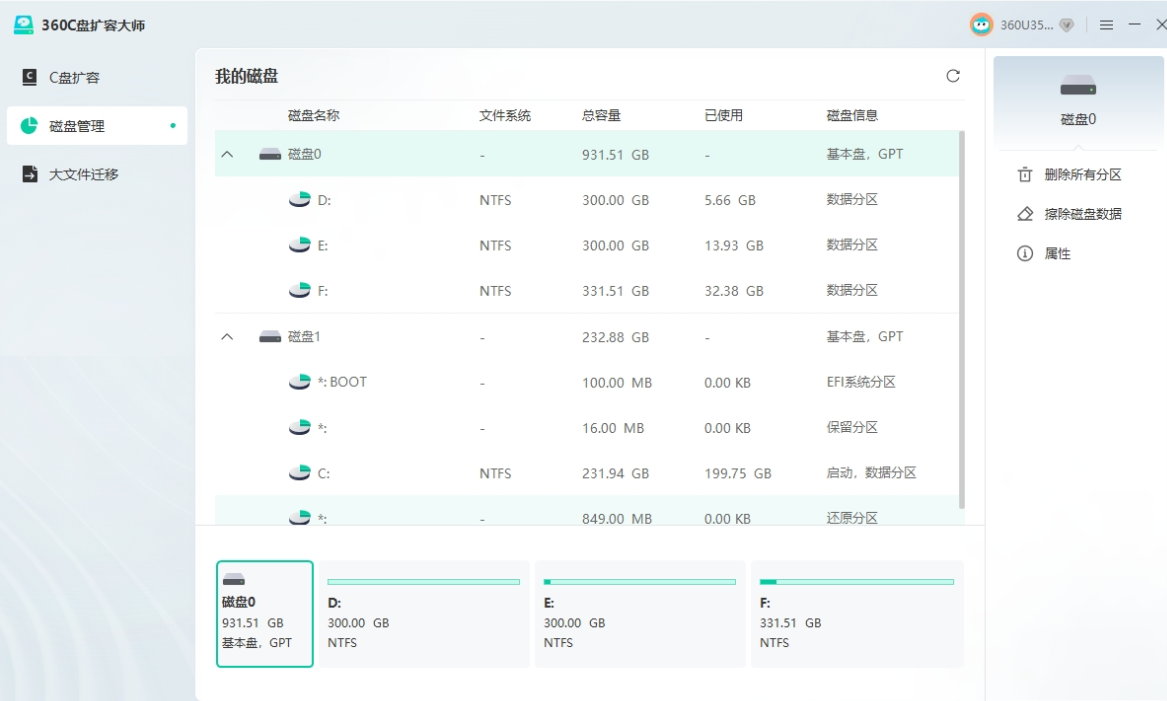Collapse the 磁盘1 partition list
Image resolution: width=1167 pixels, height=701 pixels.
point(227,336)
